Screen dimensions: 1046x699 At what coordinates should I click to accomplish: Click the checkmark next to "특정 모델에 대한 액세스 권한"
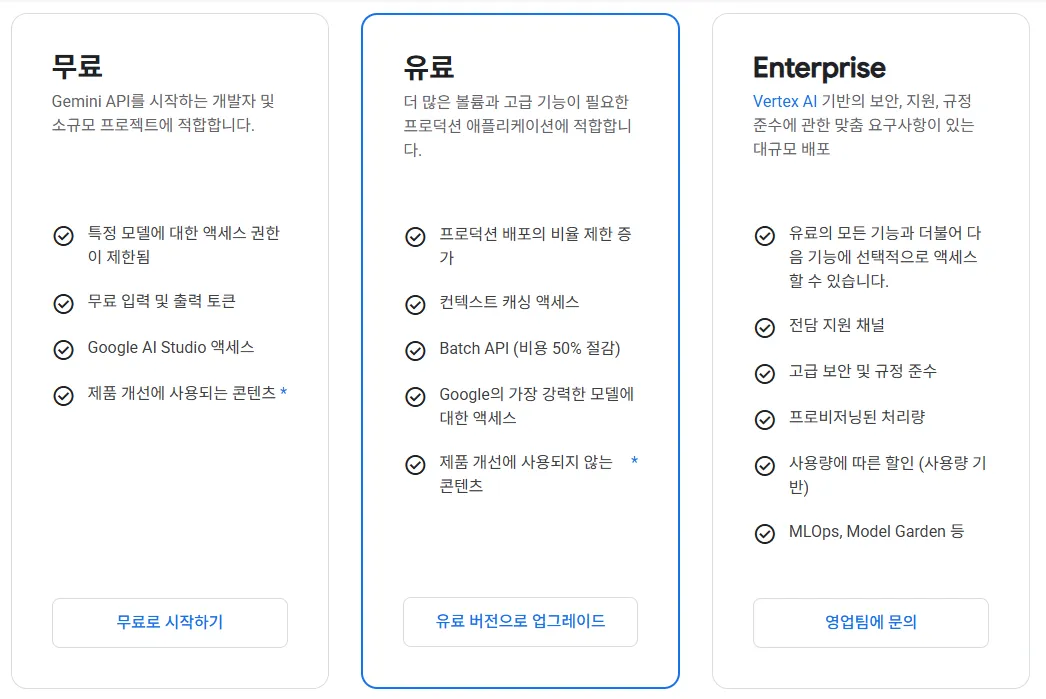pos(61,237)
